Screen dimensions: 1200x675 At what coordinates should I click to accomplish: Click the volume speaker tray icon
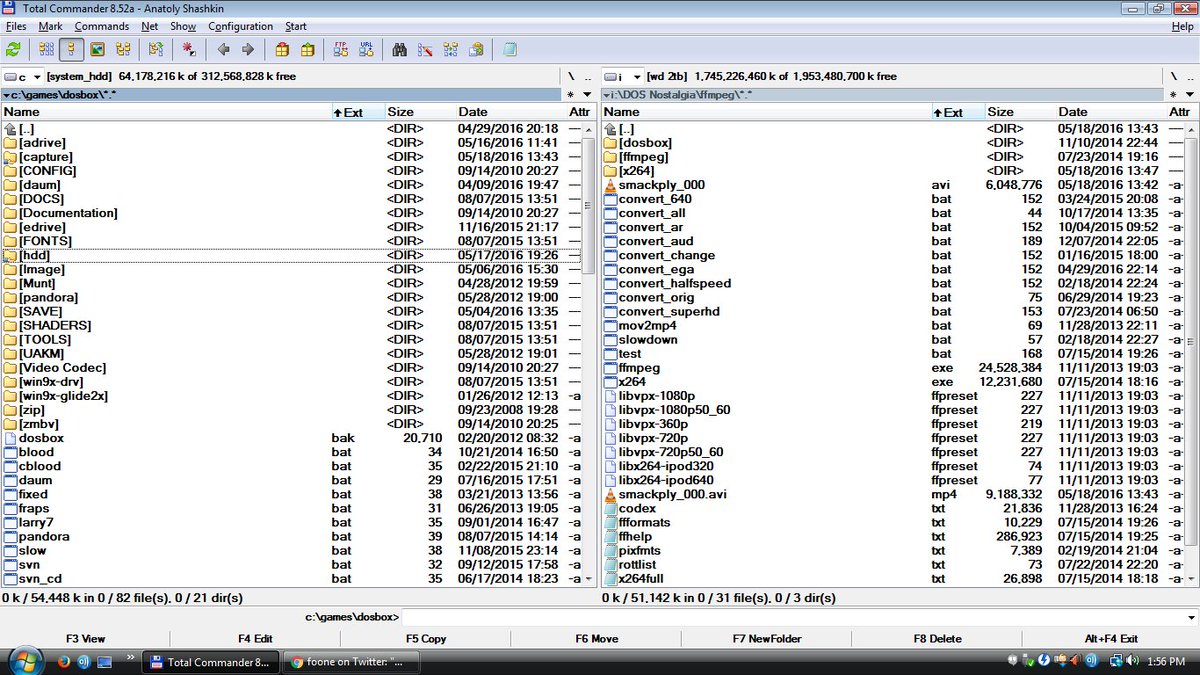[x=1134, y=661]
